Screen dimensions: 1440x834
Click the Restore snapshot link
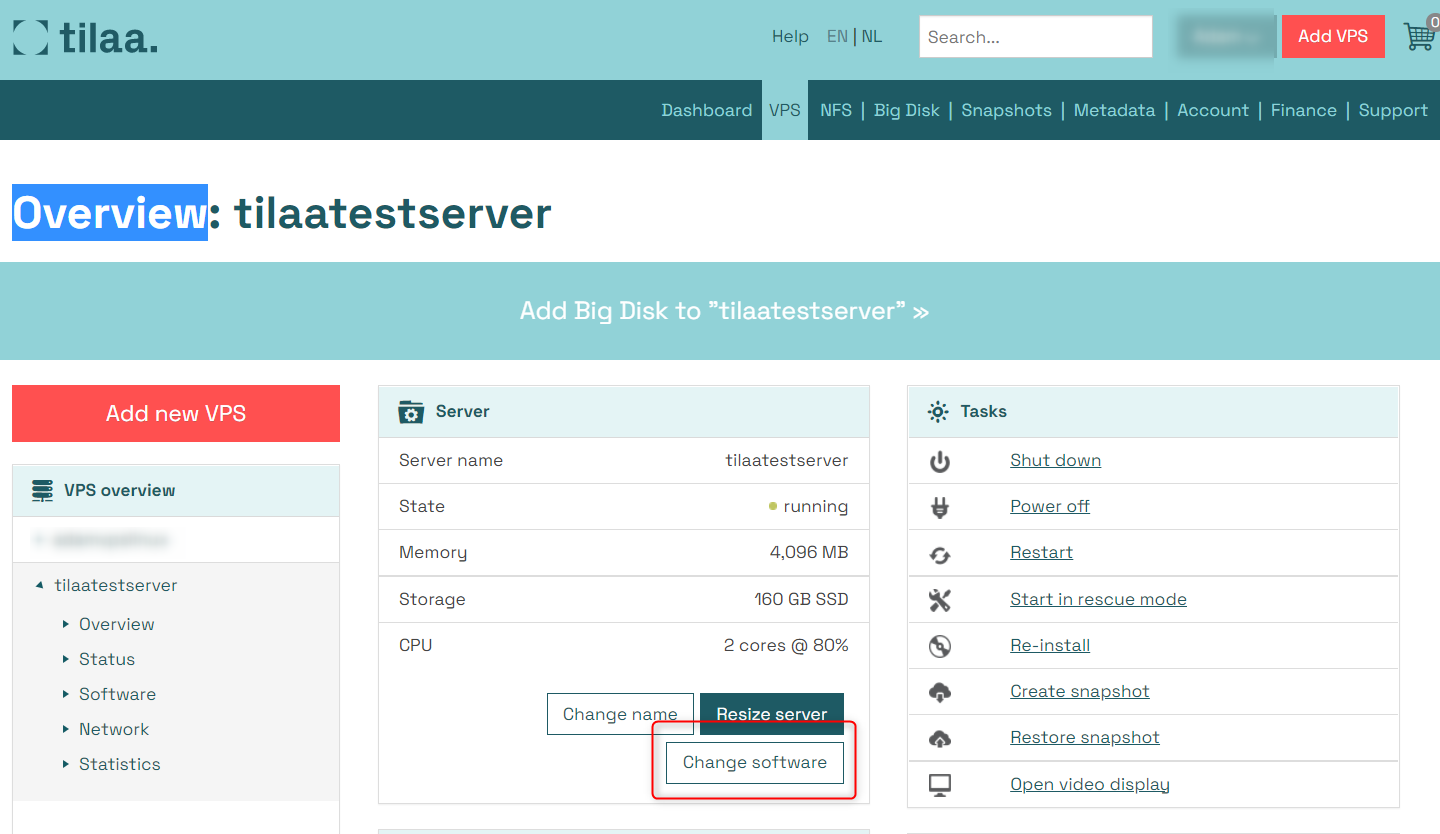tap(1085, 737)
